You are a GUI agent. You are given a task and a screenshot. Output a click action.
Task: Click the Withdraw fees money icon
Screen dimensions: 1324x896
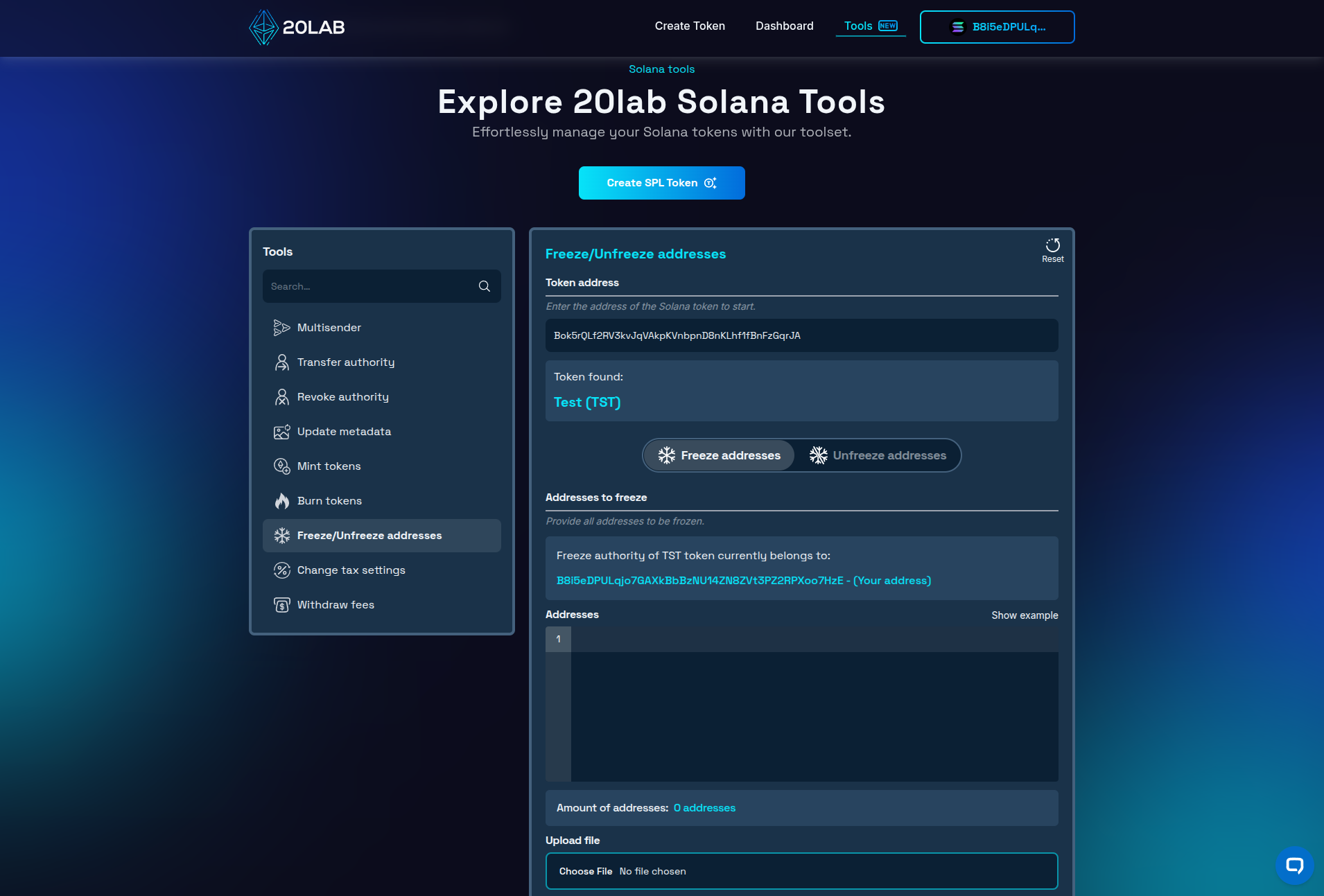click(281, 605)
